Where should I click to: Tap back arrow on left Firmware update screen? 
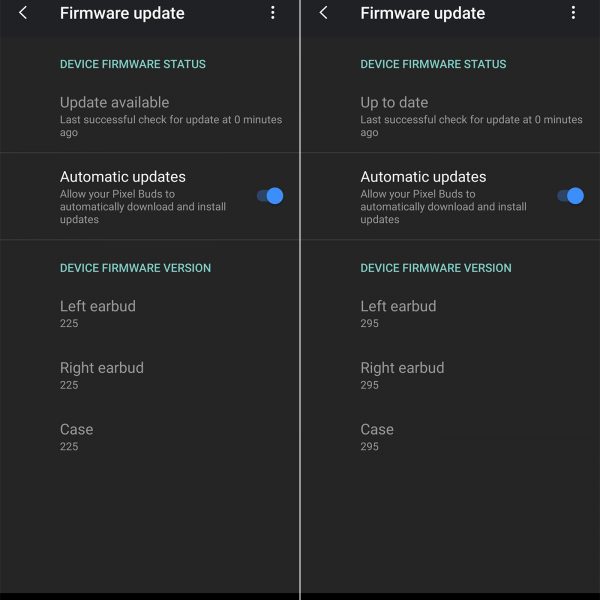tap(23, 13)
